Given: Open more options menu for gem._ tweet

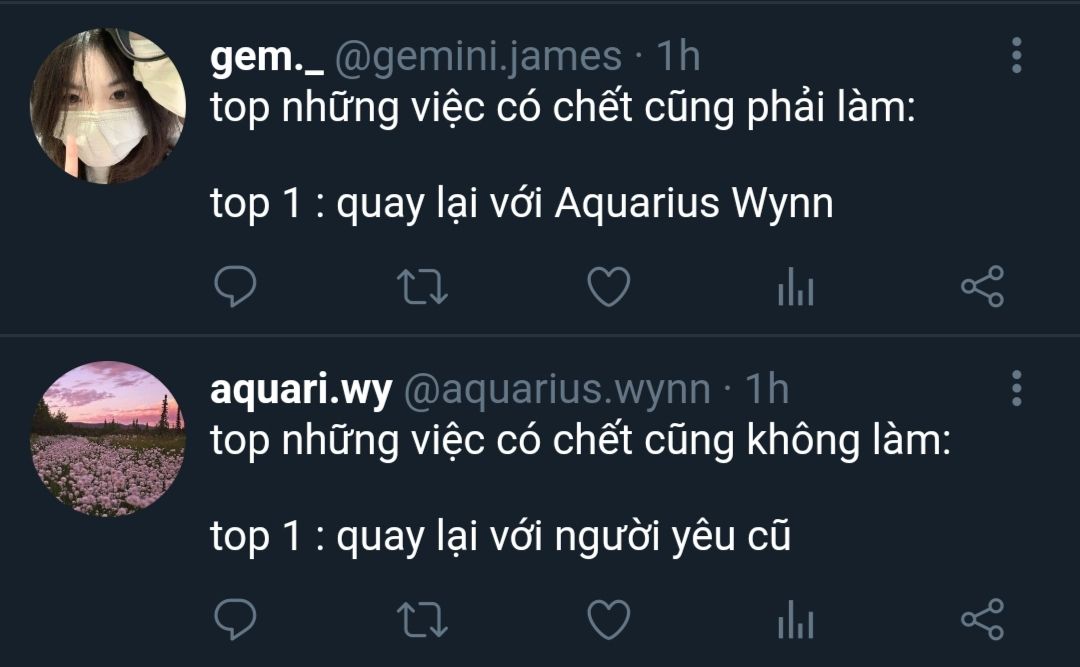Looking at the screenshot, I should [x=1017, y=55].
